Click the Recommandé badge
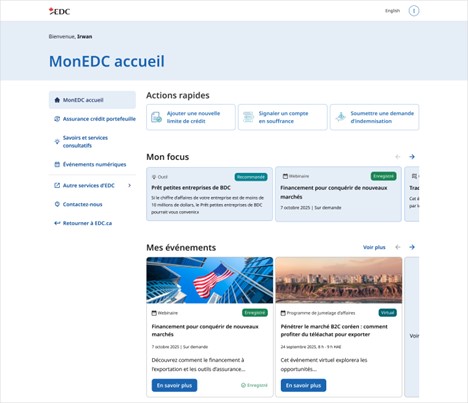Viewport: 468px width, 403px height. coord(251,177)
